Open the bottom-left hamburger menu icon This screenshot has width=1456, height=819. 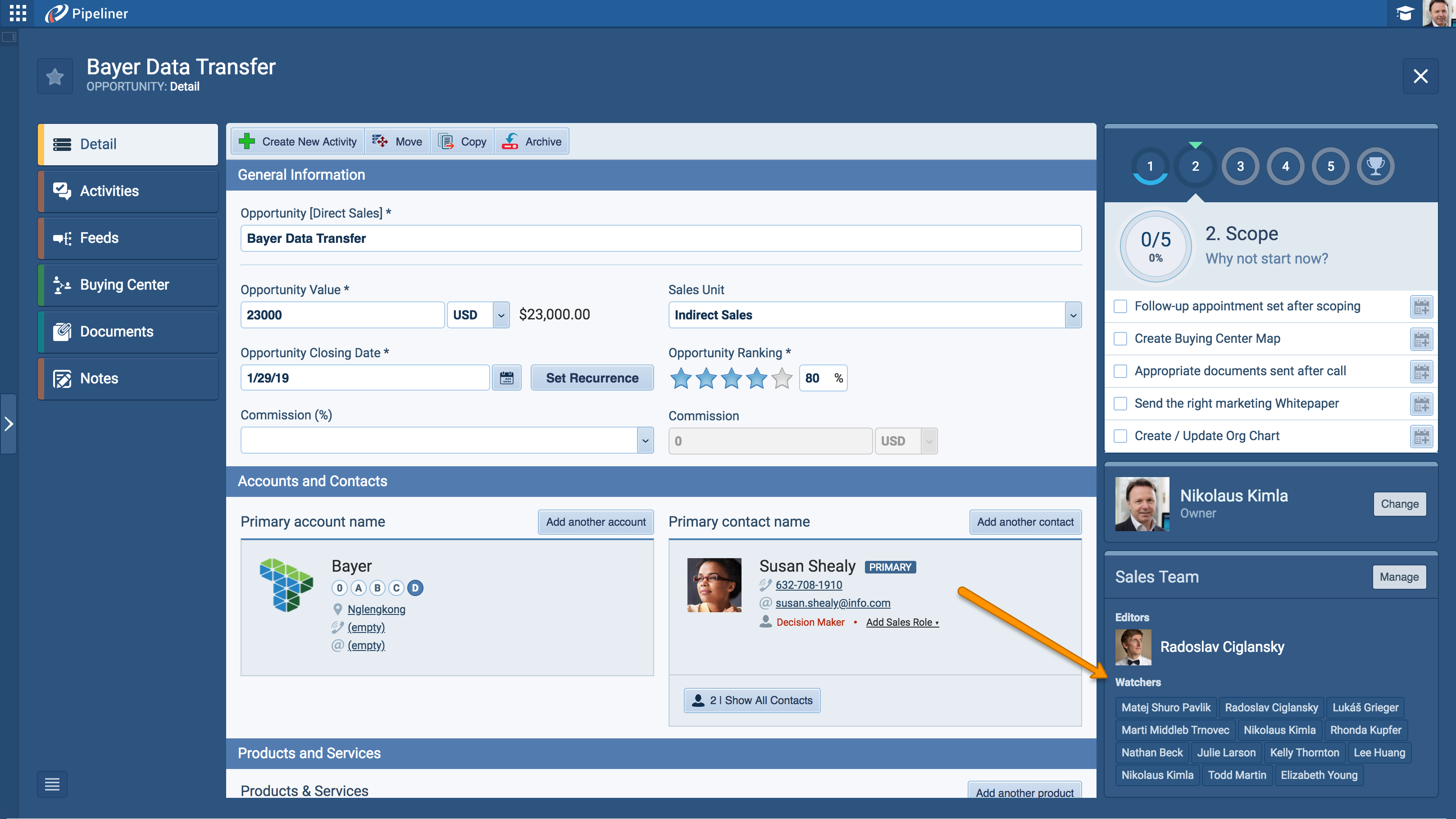pyautogui.click(x=52, y=784)
